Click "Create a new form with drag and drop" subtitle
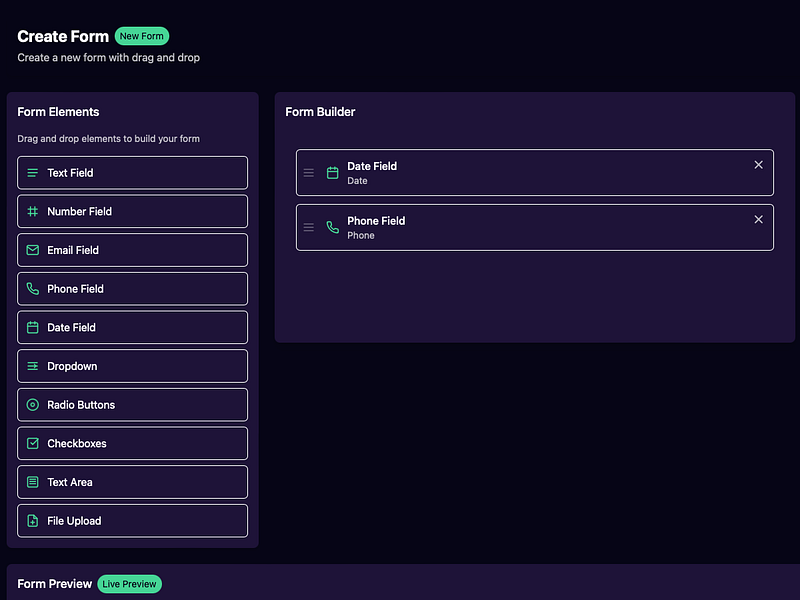Image resolution: width=800 pixels, height=600 pixels. (109, 58)
